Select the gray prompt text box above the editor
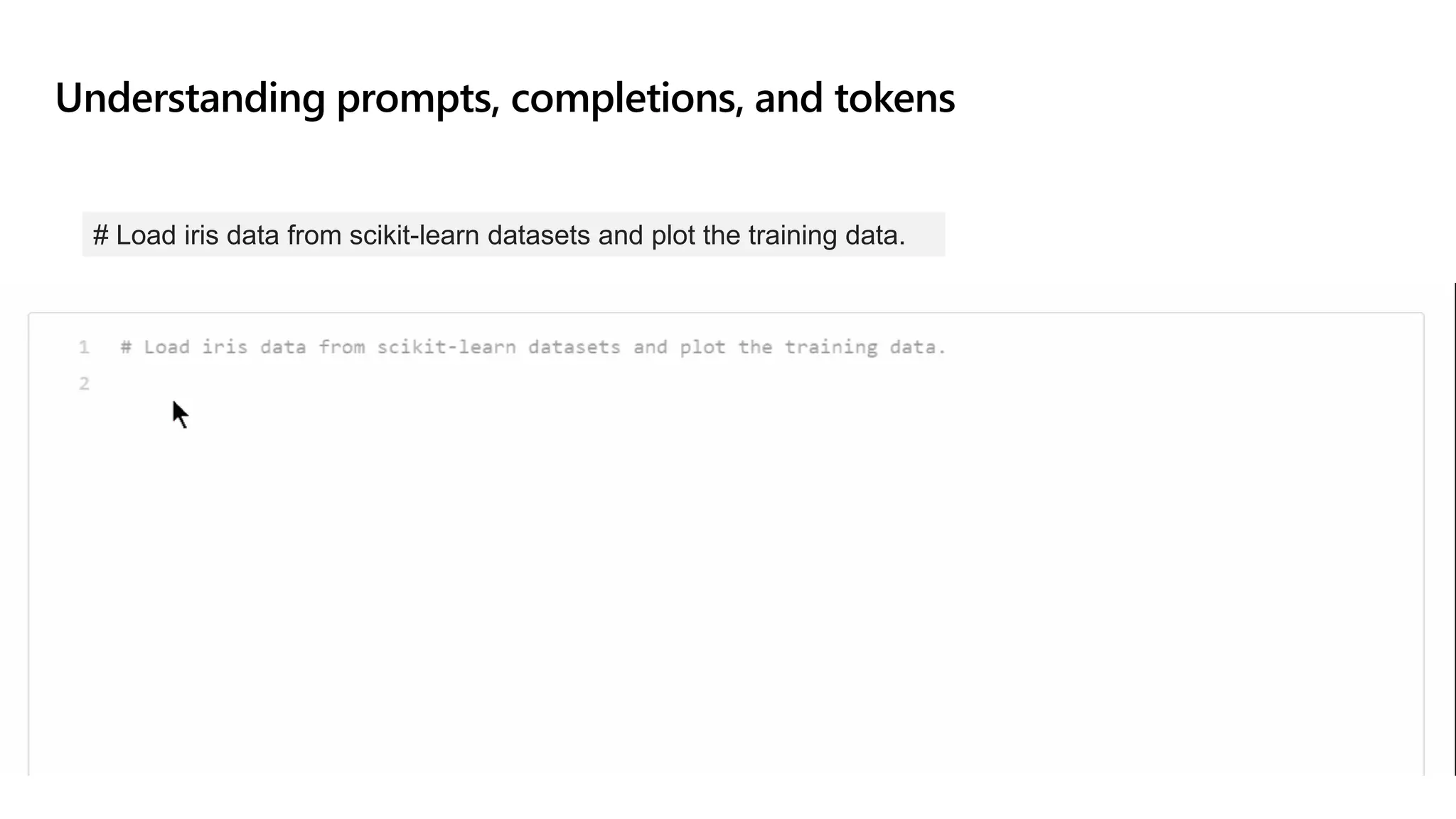1456x819 pixels. point(513,235)
